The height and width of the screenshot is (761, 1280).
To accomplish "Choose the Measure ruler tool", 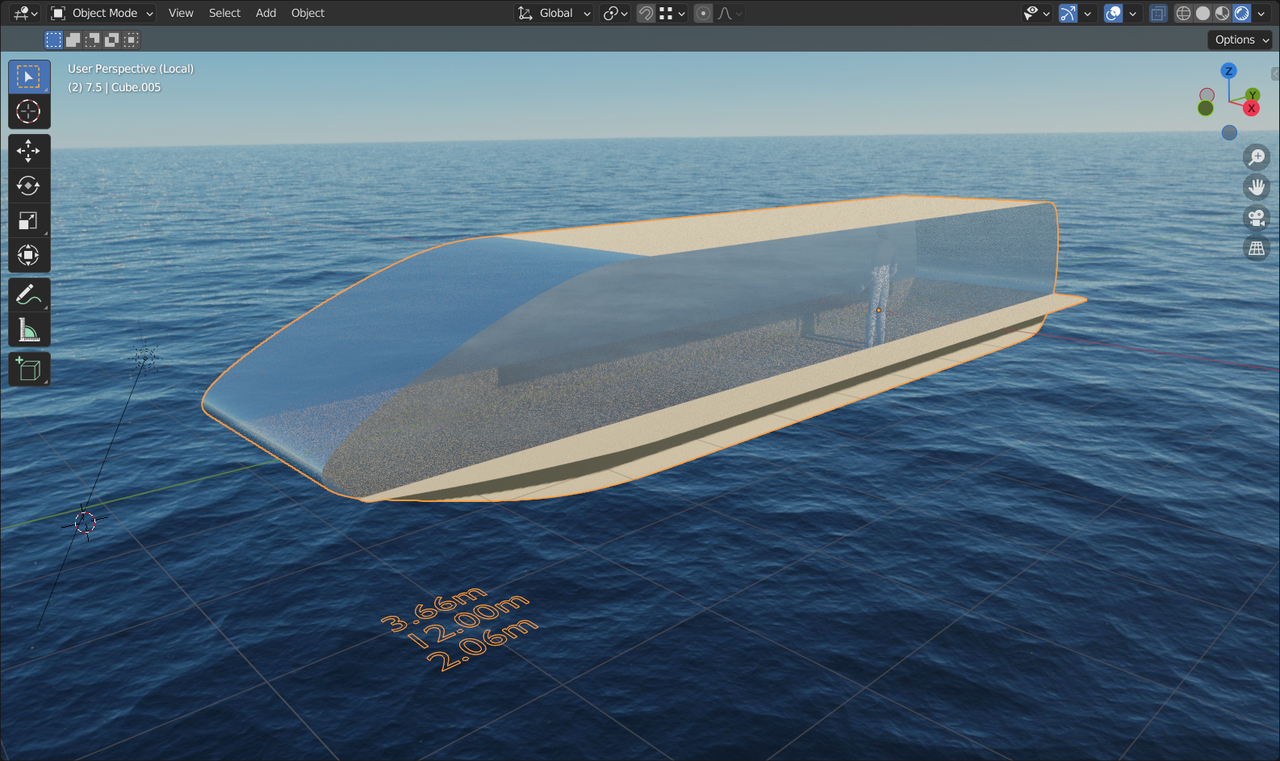I will click(x=29, y=330).
